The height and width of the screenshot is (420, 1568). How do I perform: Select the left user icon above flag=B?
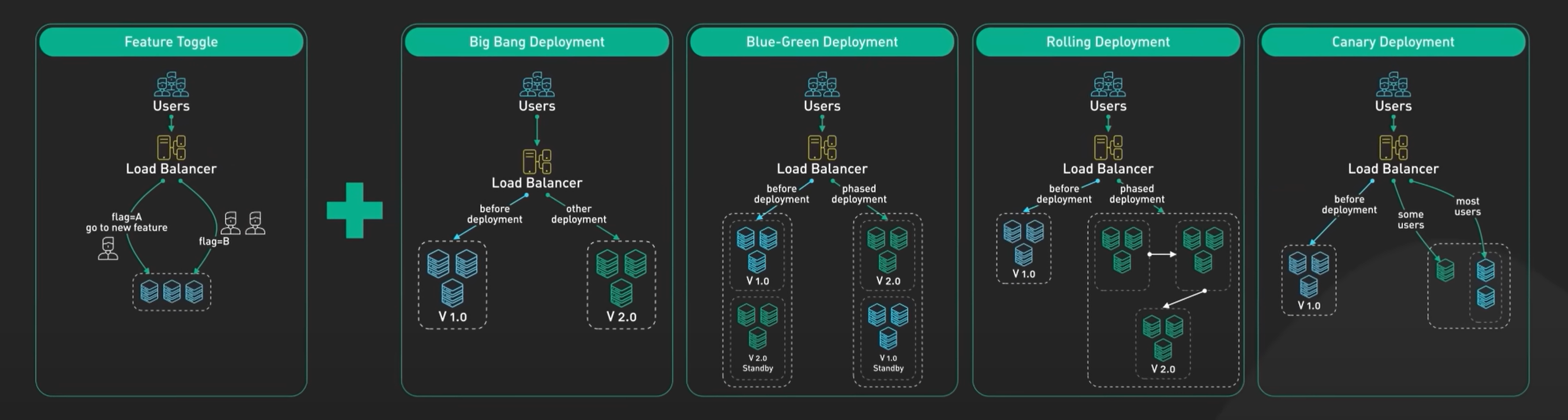coord(230,223)
